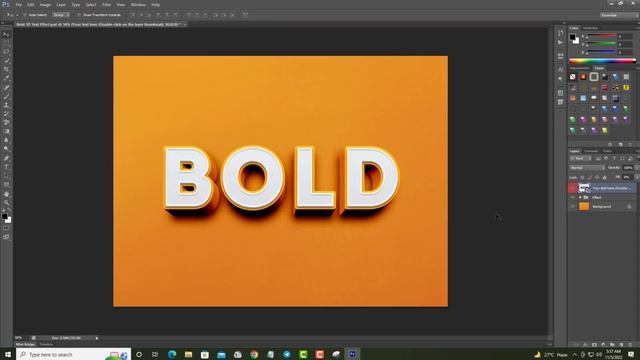Open the Essentials workspace dropdown

[618, 15]
